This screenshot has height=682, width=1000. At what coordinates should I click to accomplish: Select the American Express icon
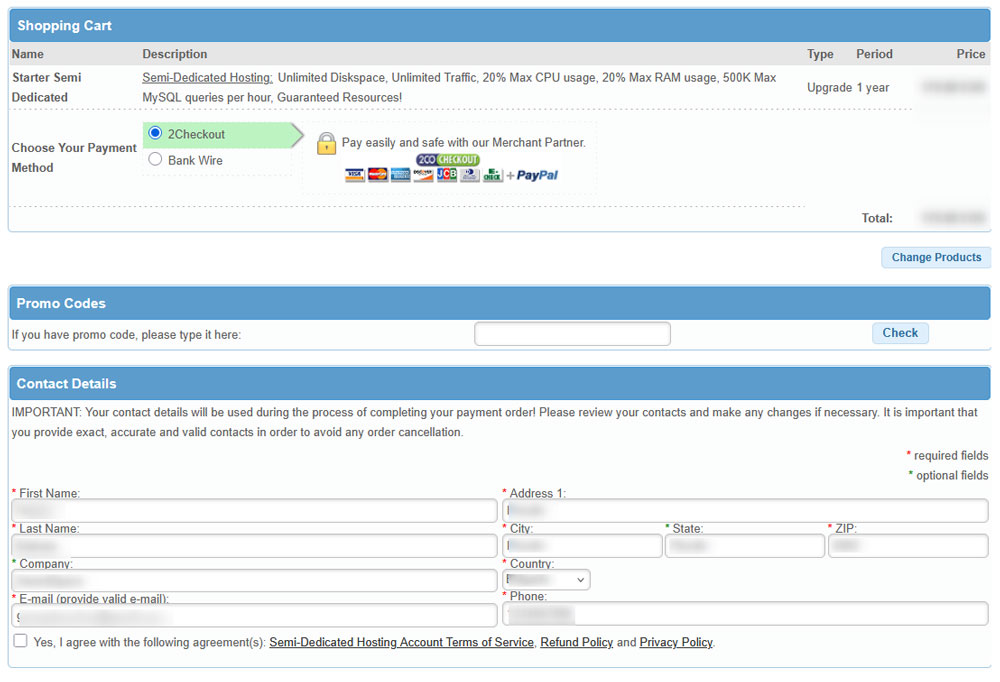click(x=399, y=173)
